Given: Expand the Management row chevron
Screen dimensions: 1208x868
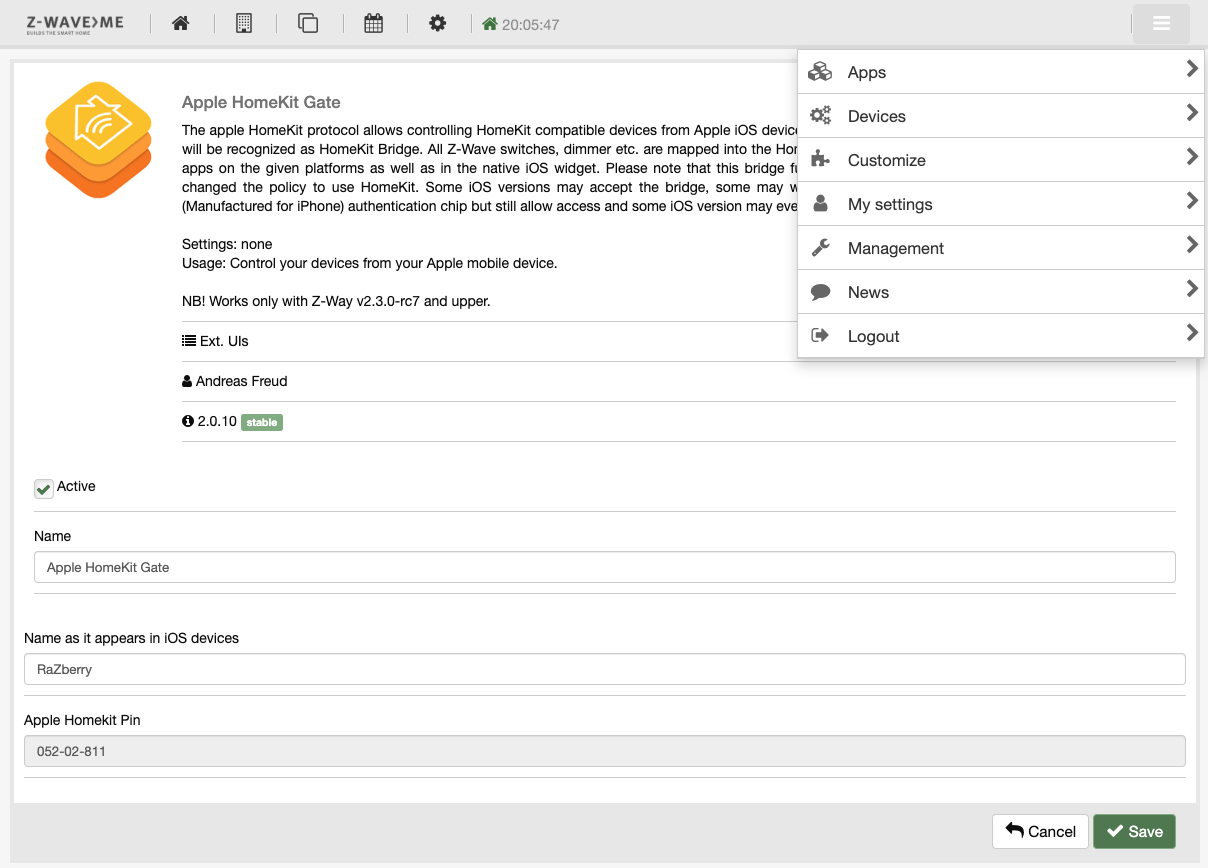Looking at the screenshot, I should [1192, 245].
